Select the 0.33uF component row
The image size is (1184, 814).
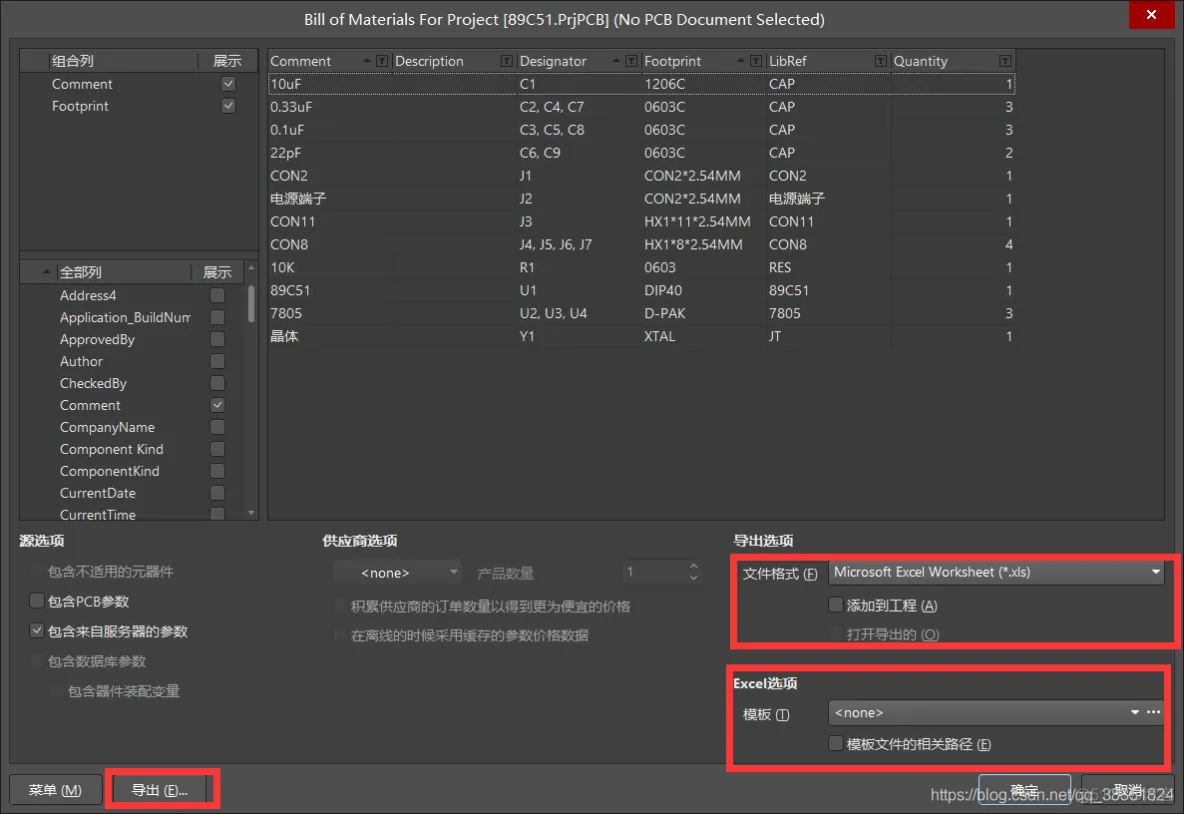point(641,106)
